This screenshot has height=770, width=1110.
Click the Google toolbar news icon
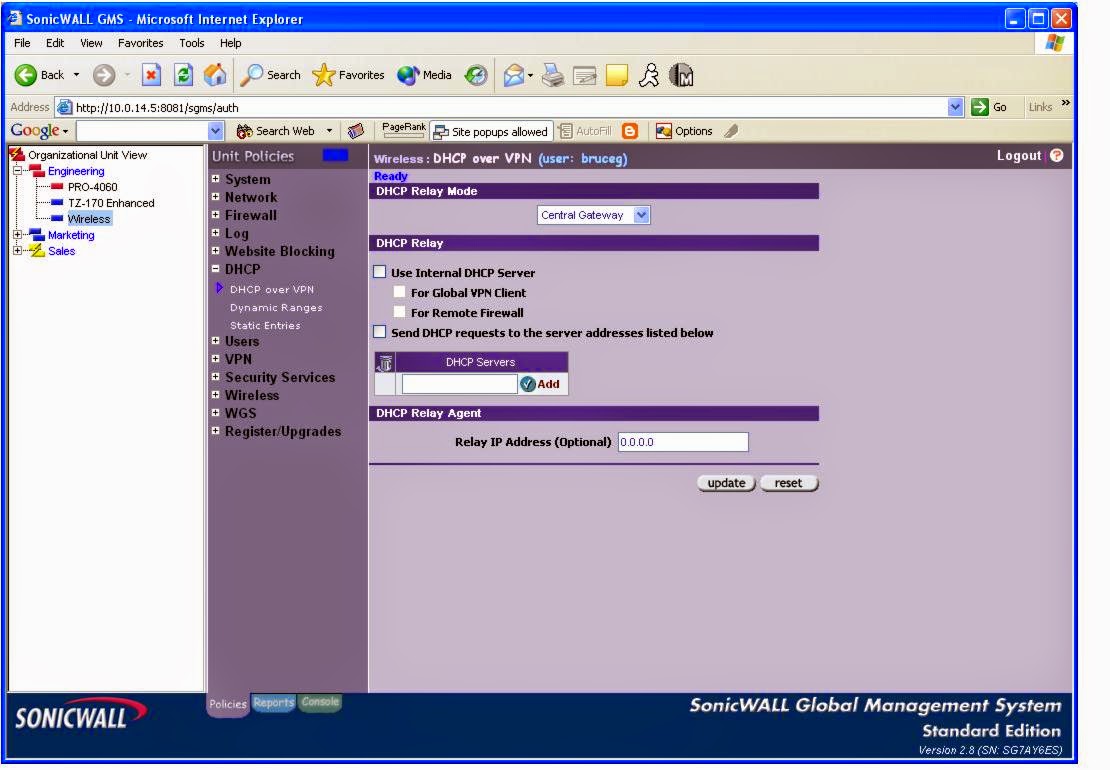tap(356, 131)
